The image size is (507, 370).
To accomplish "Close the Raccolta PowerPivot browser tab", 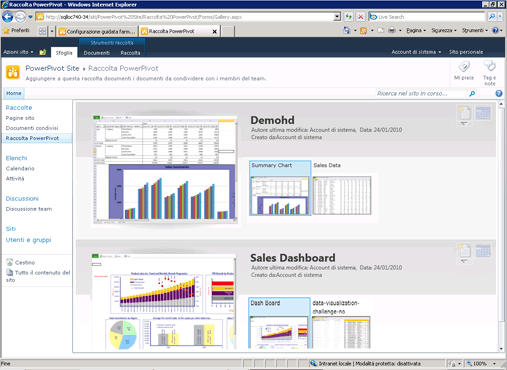I will click(x=215, y=32).
